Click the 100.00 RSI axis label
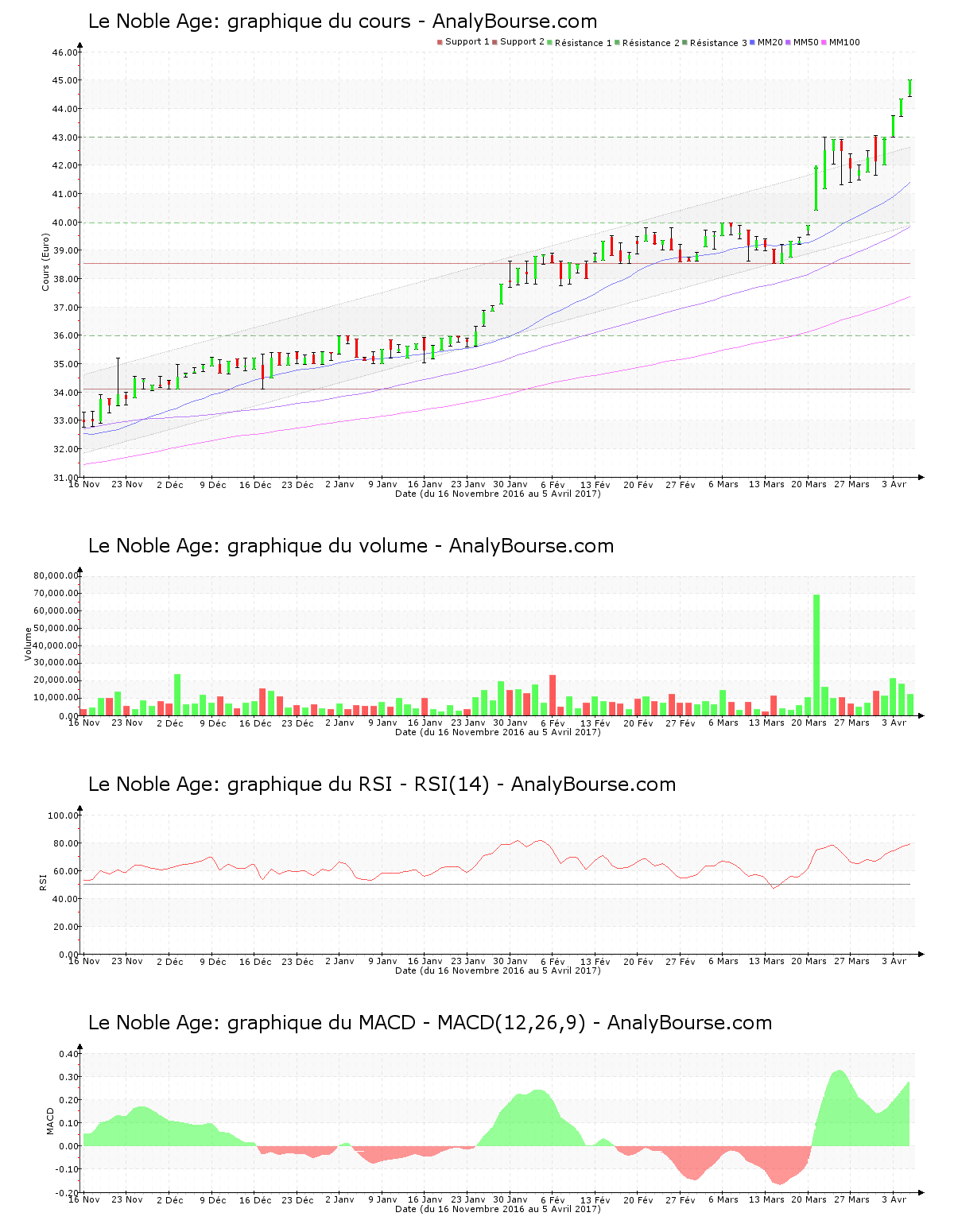The width and height of the screenshot is (954, 1232). point(63,816)
